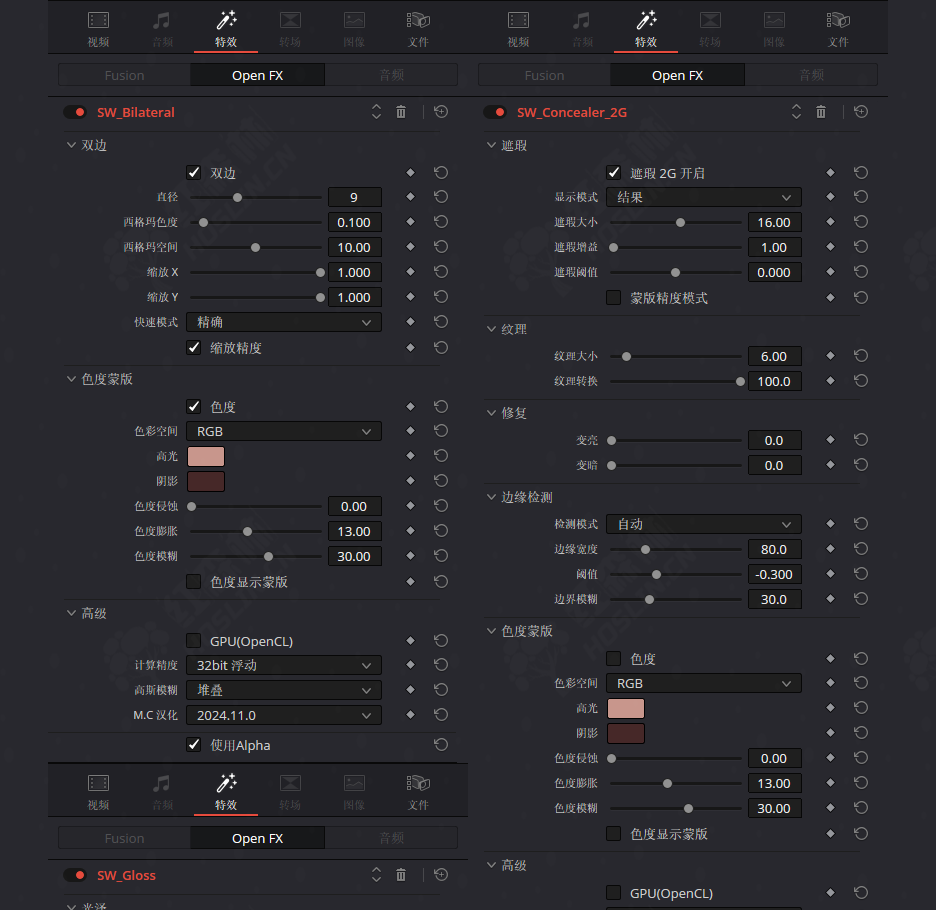
Task: Click the 直径 value field showing 9
Action: 355,197
